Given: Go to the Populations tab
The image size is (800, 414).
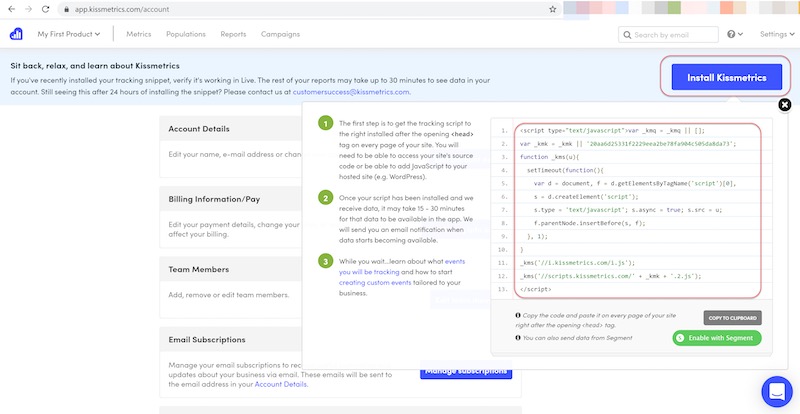Looking at the screenshot, I should click(x=186, y=34).
